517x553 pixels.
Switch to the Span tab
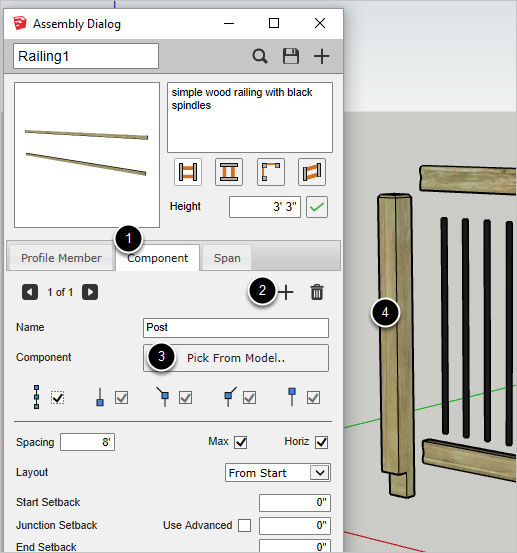pos(227,258)
